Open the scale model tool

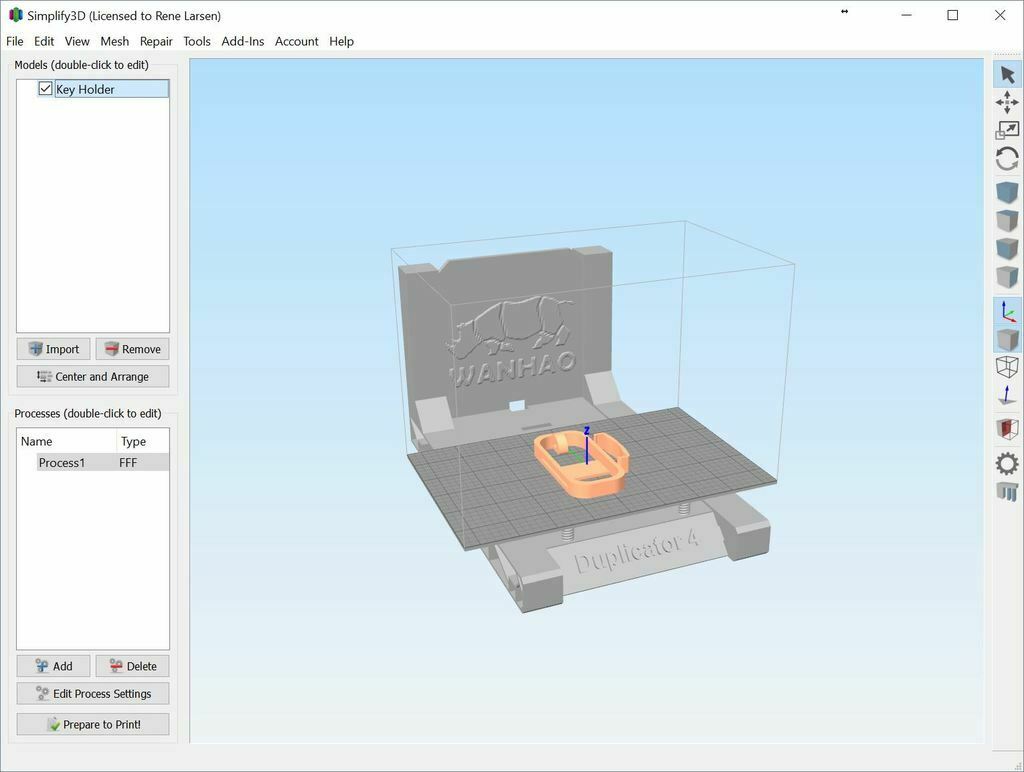(1007, 128)
